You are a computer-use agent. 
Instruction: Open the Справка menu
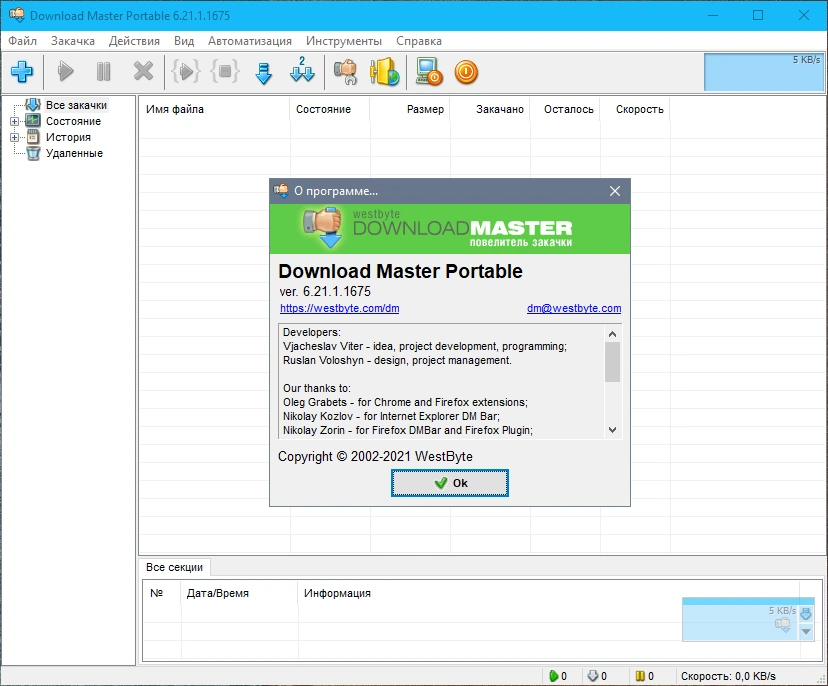click(419, 41)
